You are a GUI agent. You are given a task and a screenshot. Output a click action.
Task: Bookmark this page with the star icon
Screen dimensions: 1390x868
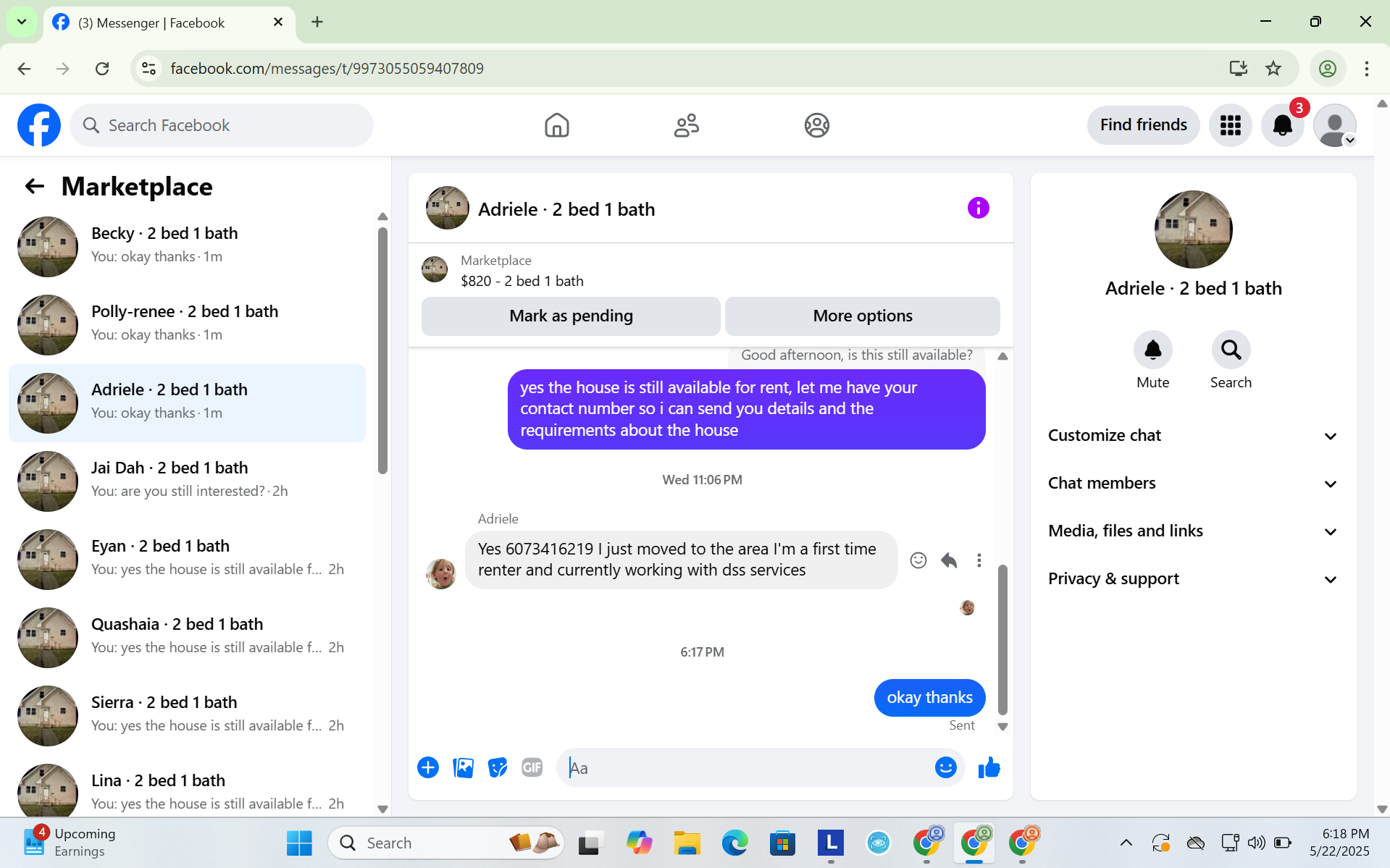tap(1273, 69)
